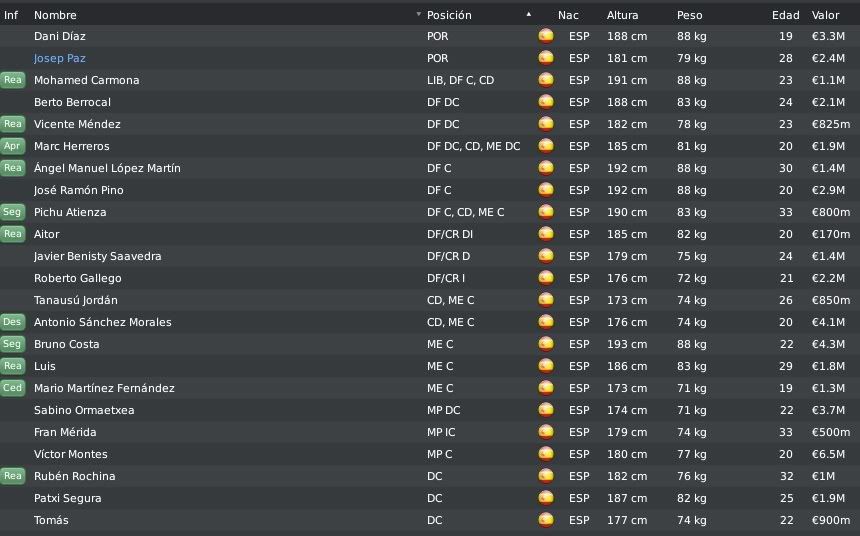
Task: Click the Ced badge beside Mario Martínez Fernández
Action: pyautogui.click(x=13, y=388)
